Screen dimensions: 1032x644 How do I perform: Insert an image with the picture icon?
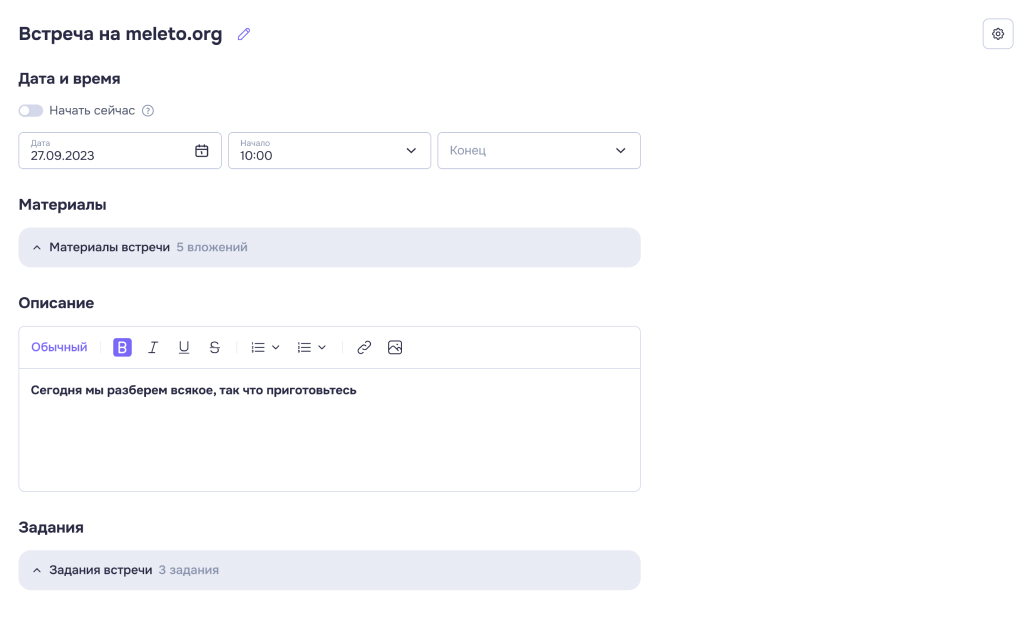tap(395, 347)
